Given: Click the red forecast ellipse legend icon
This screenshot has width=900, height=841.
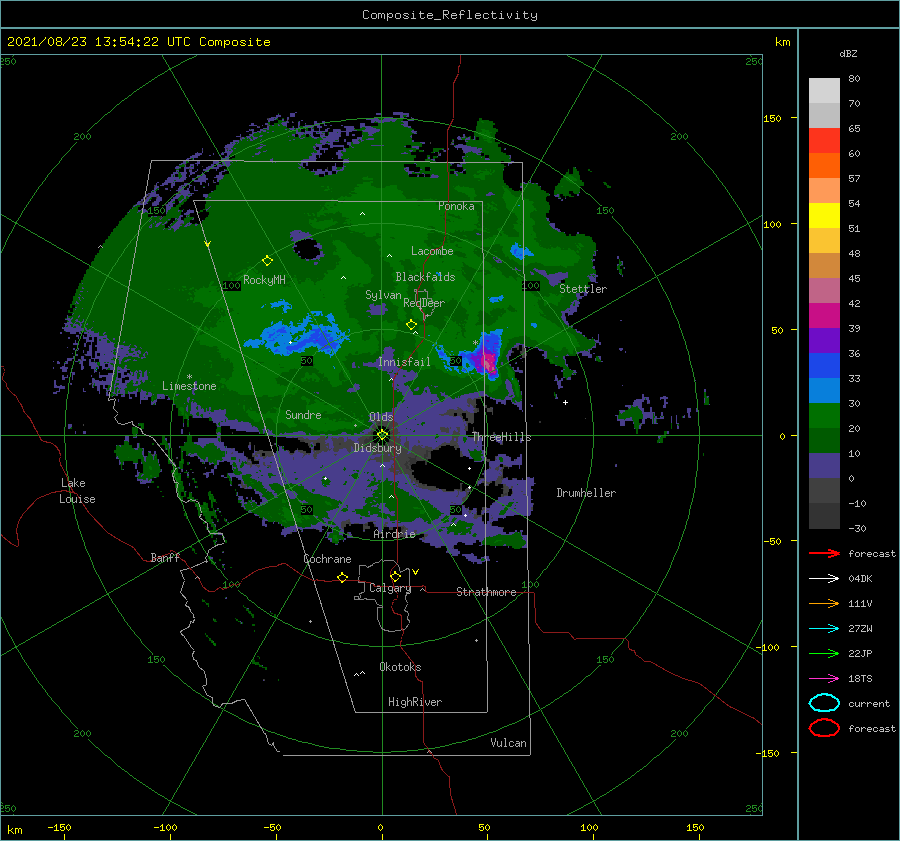Looking at the screenshot, I should [824, 728].
